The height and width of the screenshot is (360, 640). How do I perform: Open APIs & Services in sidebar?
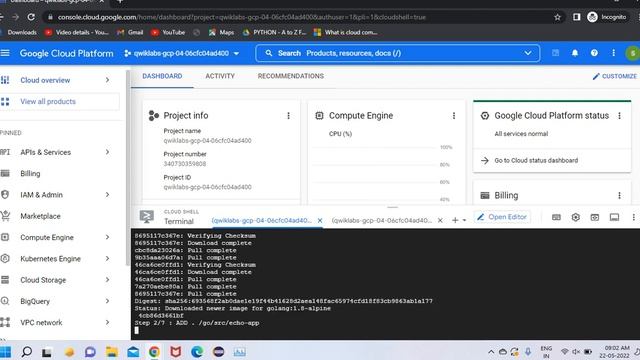click(46, 152)
